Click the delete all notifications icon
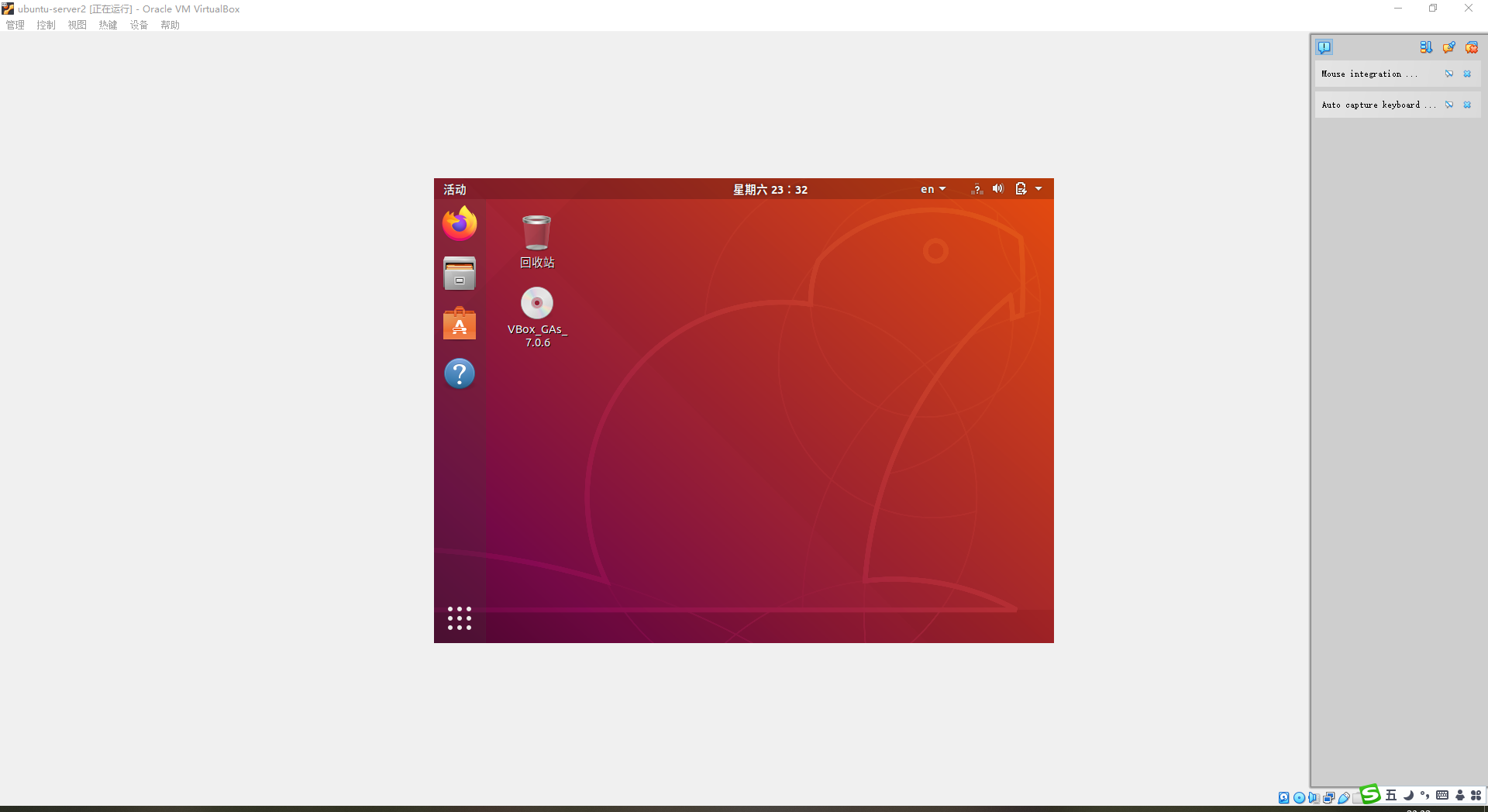The height and width of the screenshot is (812, 1488). pyautogui.click(x=1471, y=47)
